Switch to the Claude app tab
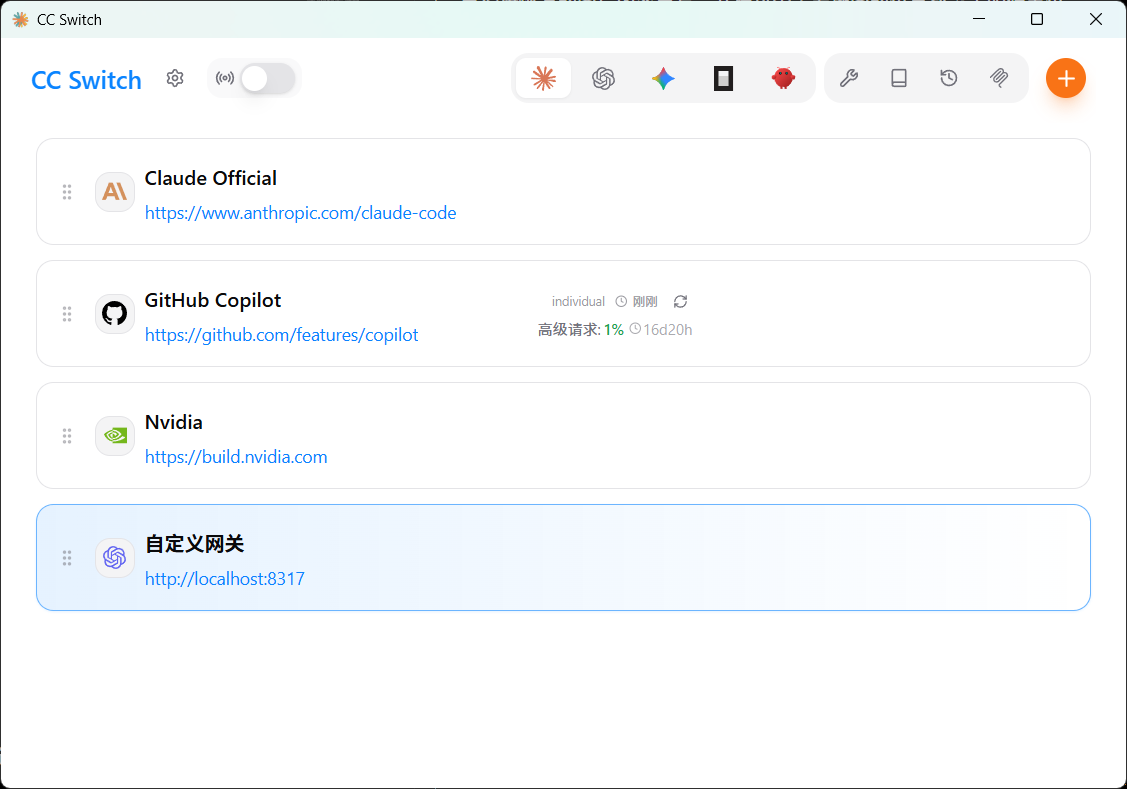Image resolution: width=1127 pixels, height=789 pixels. pyautogui.click(x=543, y=78)
